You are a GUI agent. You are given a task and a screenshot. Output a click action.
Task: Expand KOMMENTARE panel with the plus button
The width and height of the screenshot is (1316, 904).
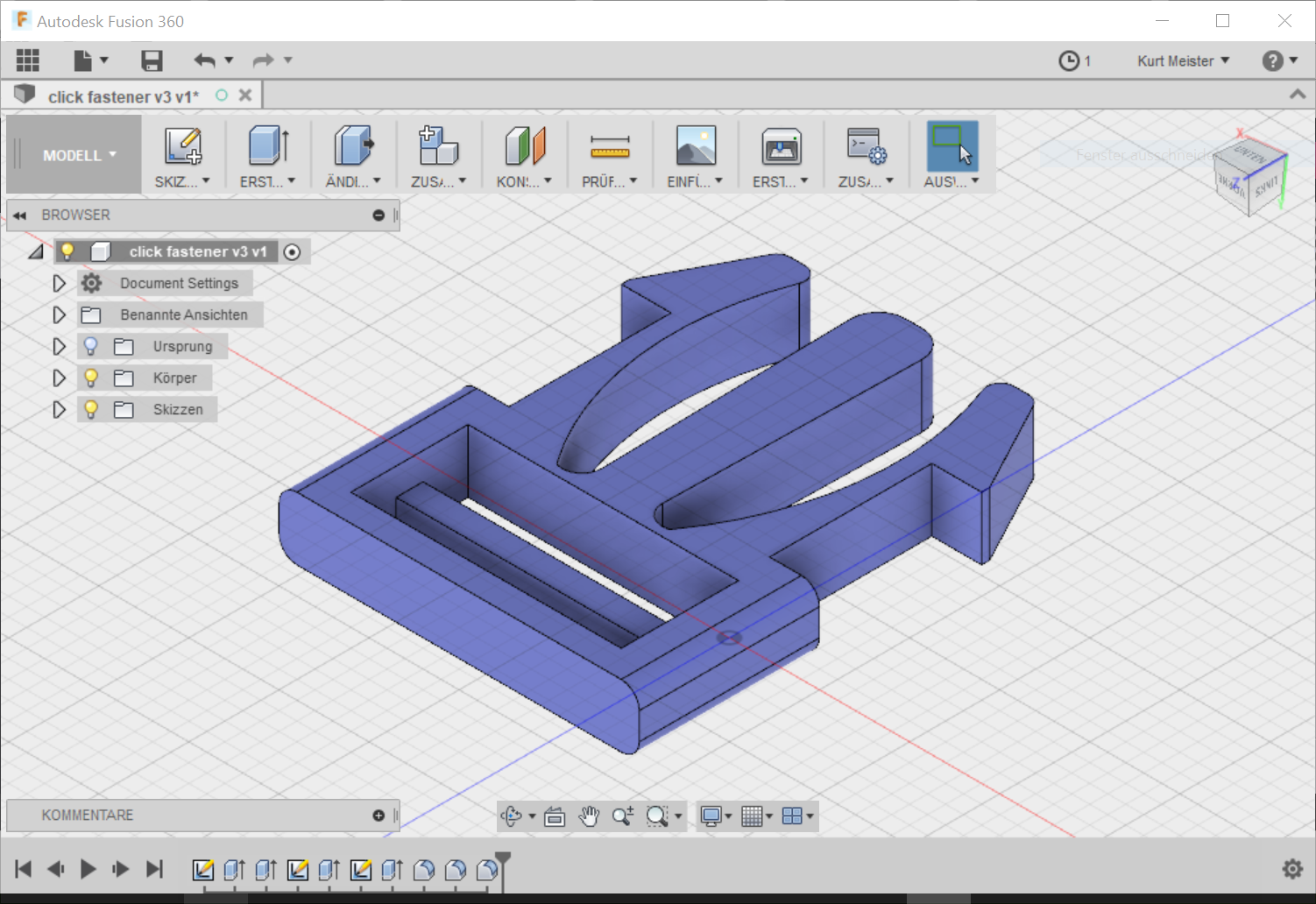[379, 816]
